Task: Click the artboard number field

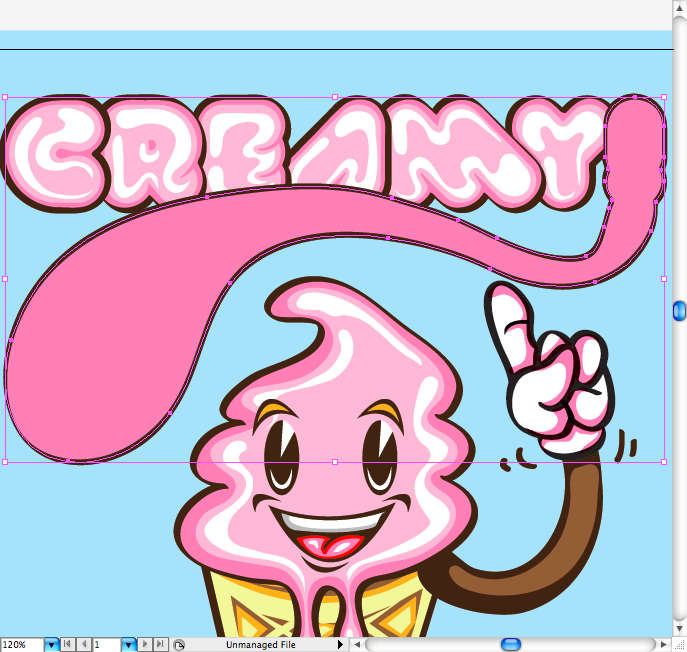Action: click(106, 645)
